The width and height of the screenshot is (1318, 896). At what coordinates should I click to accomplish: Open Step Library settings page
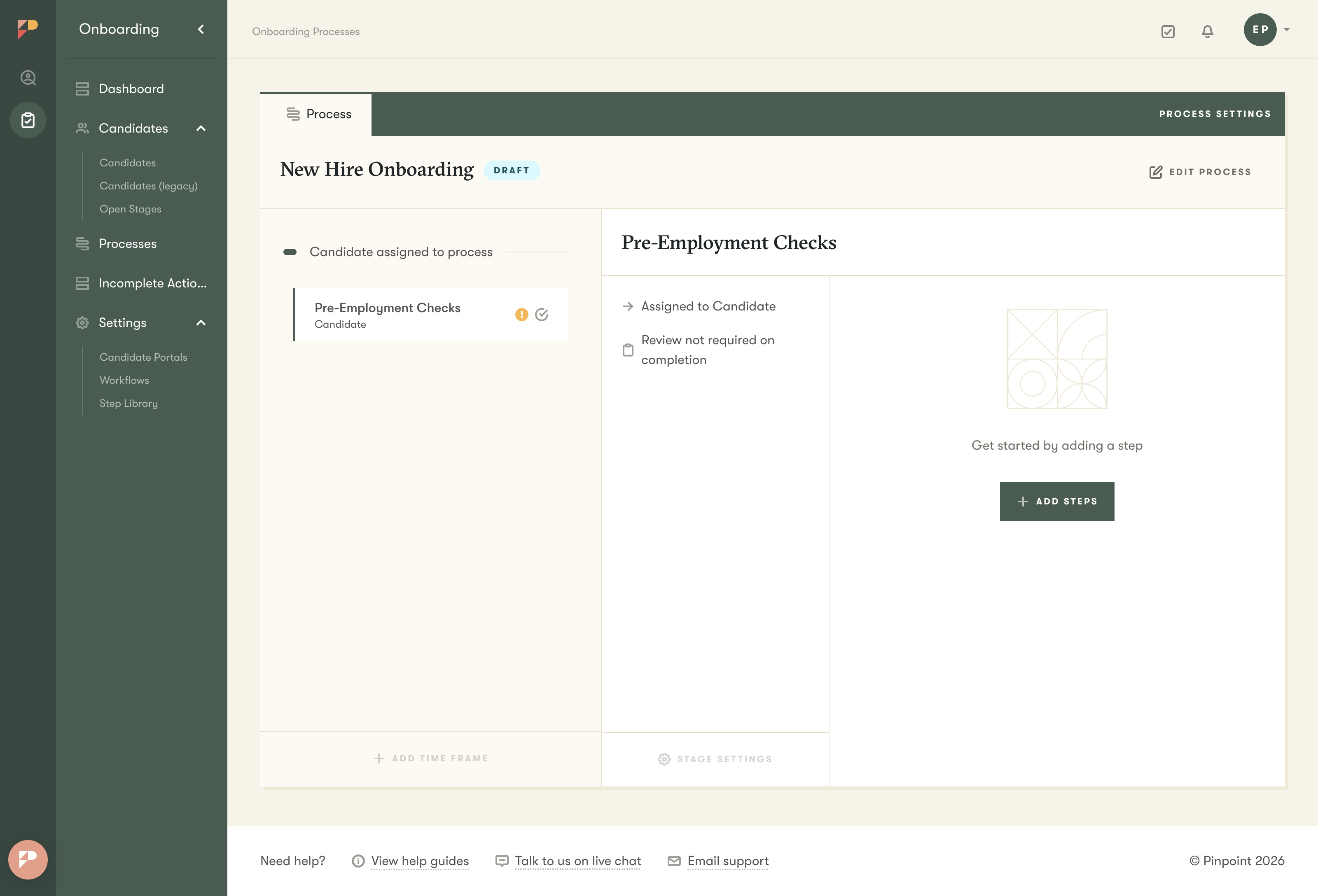coord(129,403)
